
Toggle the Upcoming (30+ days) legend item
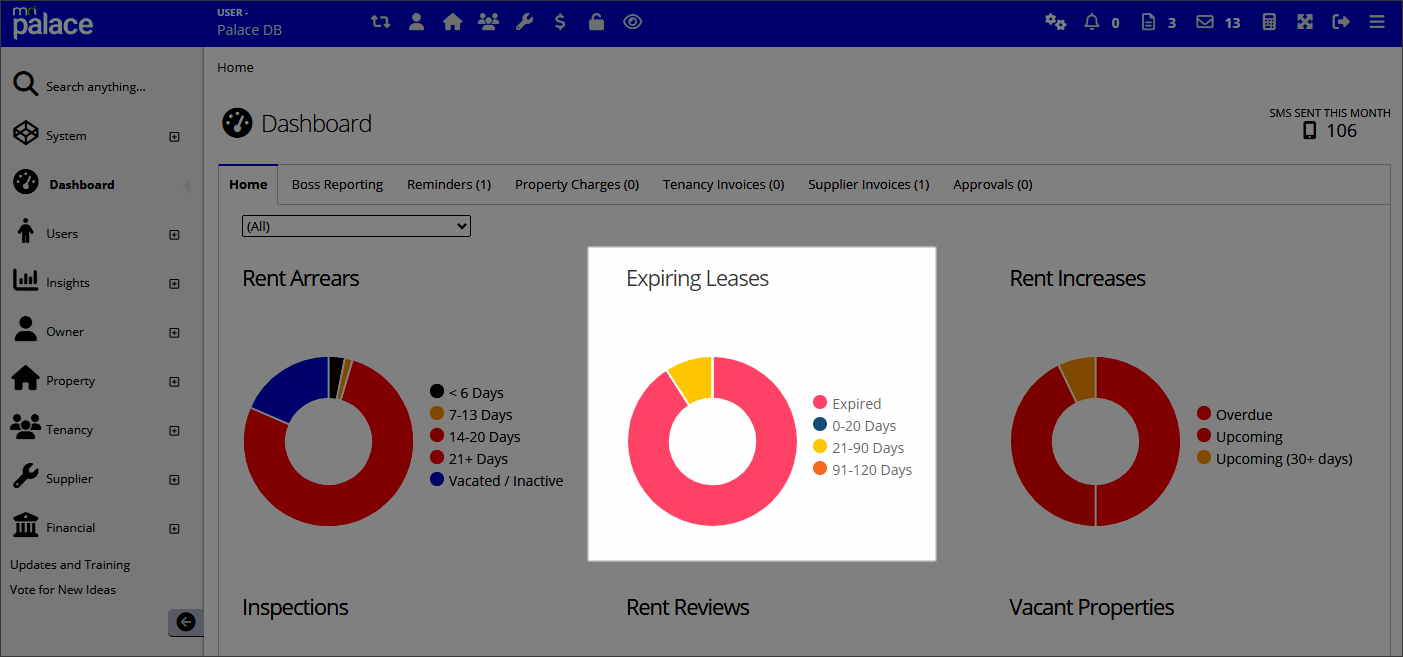click(1275, 459)
